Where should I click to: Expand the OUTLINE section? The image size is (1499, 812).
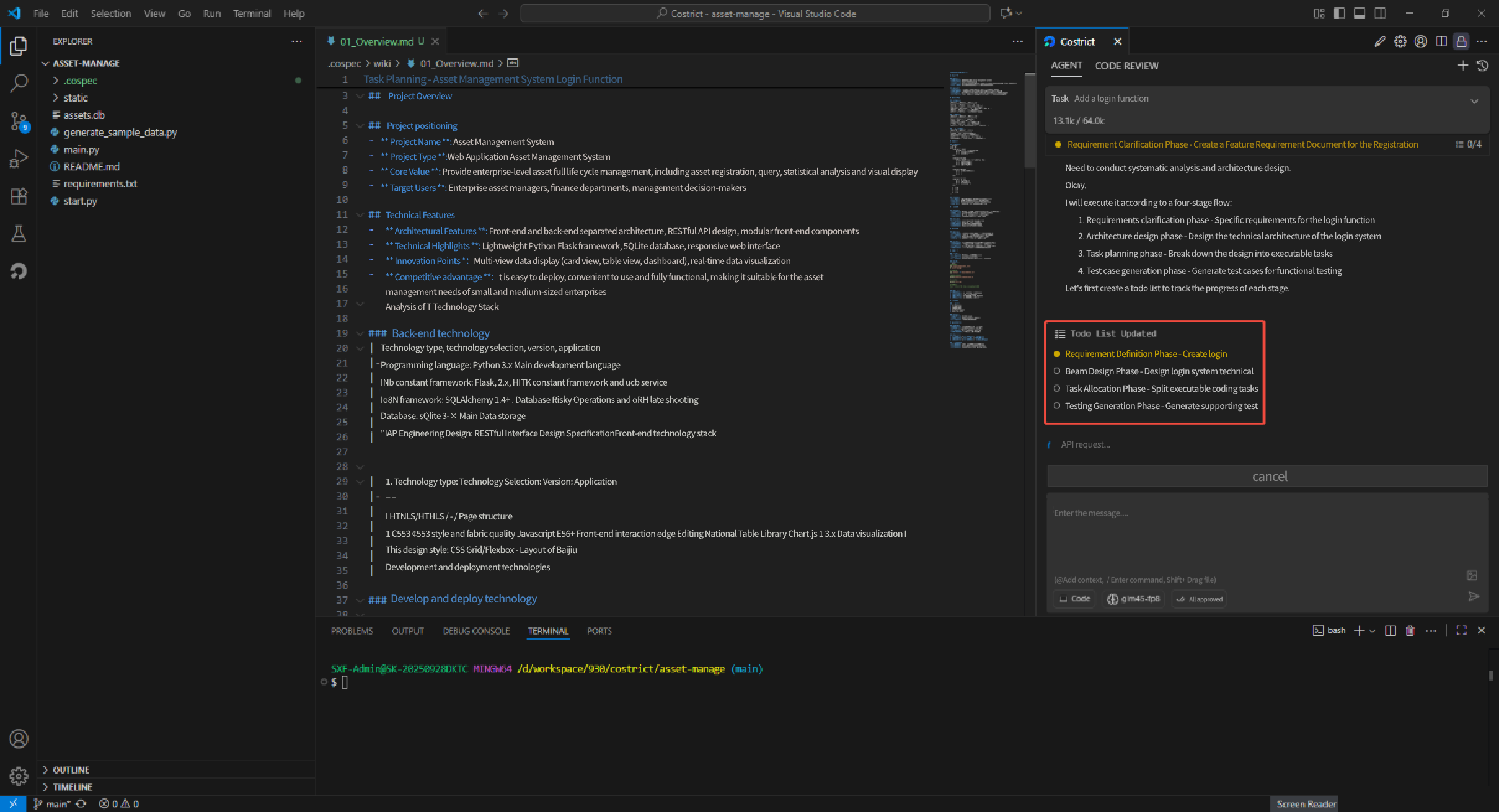(71, 770)
